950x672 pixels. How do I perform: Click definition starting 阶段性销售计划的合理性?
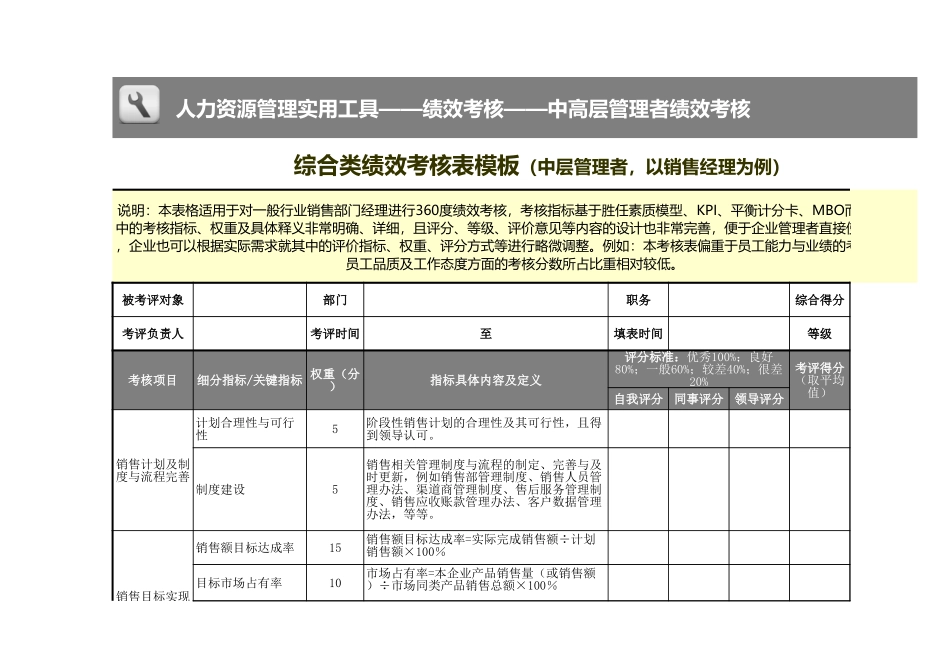pos(486,429)
